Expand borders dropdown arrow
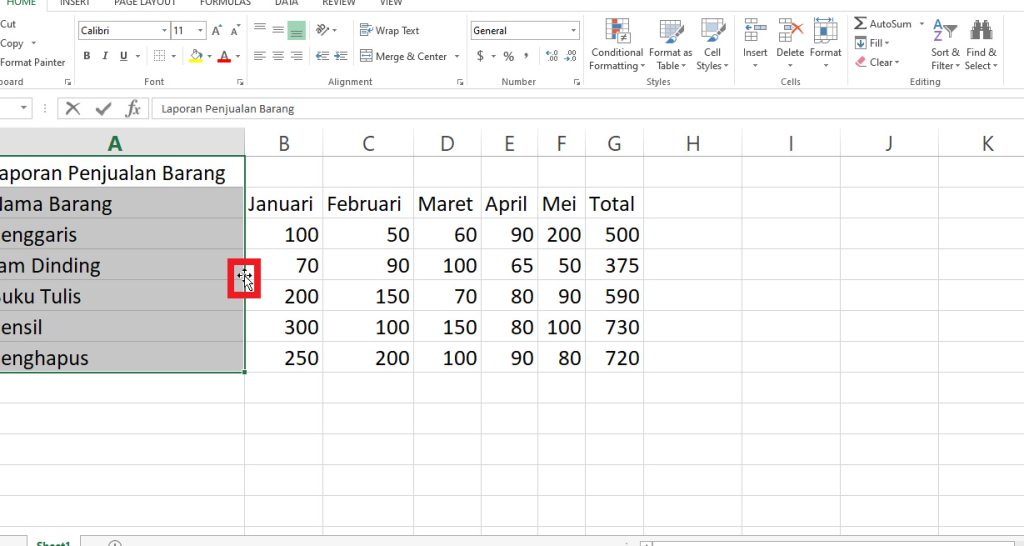Image resolution: width=1024 pixels, height=546 pixels. [x=174, y=56]
